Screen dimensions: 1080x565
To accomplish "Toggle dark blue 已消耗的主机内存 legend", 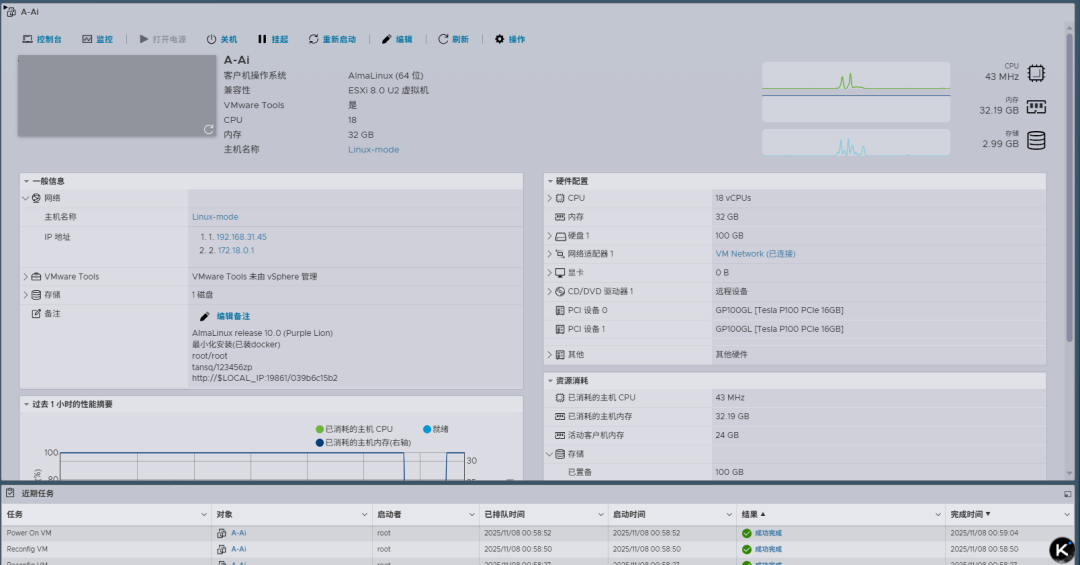I will (363, 443).
